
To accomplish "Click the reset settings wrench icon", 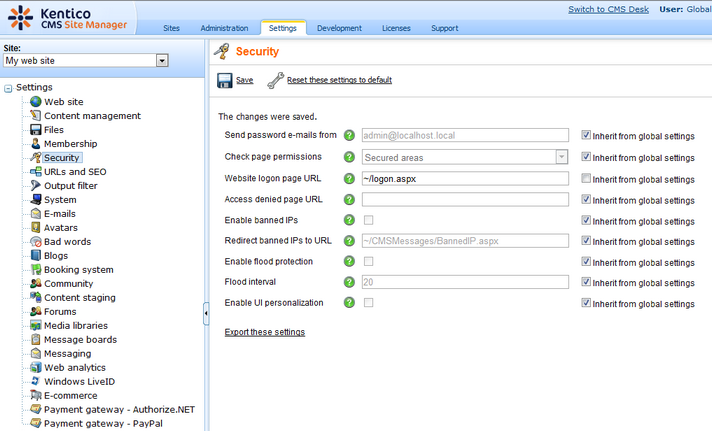I will pyautogui.click(x=275, y=80).
